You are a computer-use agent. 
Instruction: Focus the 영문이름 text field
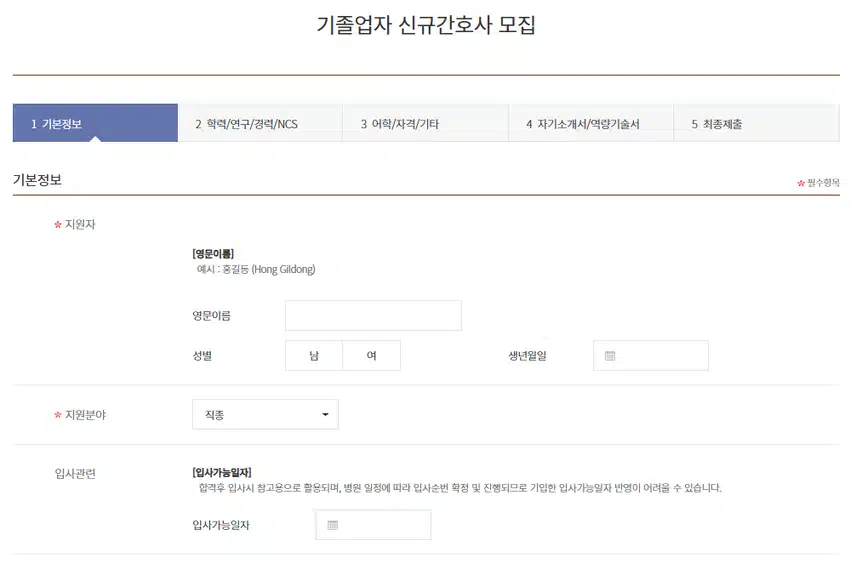373,316
